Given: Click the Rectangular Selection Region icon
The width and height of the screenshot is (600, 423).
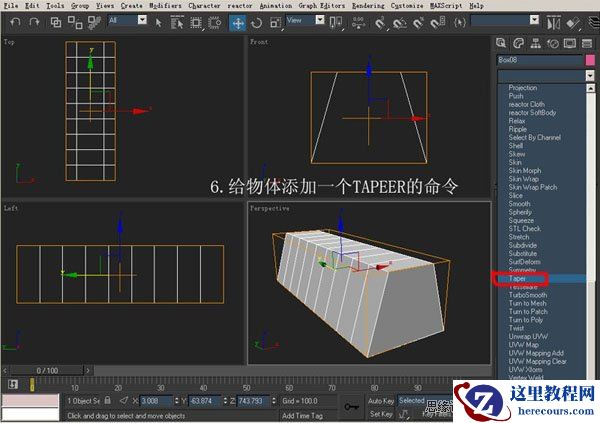Looking at the screenshot, I should (x=196, y=23).
